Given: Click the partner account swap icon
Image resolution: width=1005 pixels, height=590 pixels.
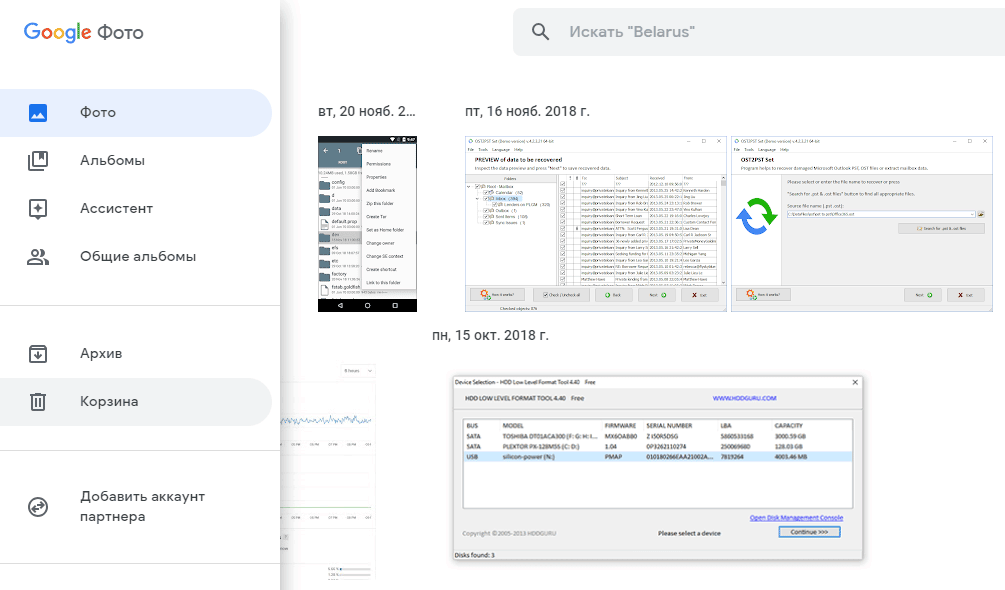Looking at the screenshot, I should 38,507.
